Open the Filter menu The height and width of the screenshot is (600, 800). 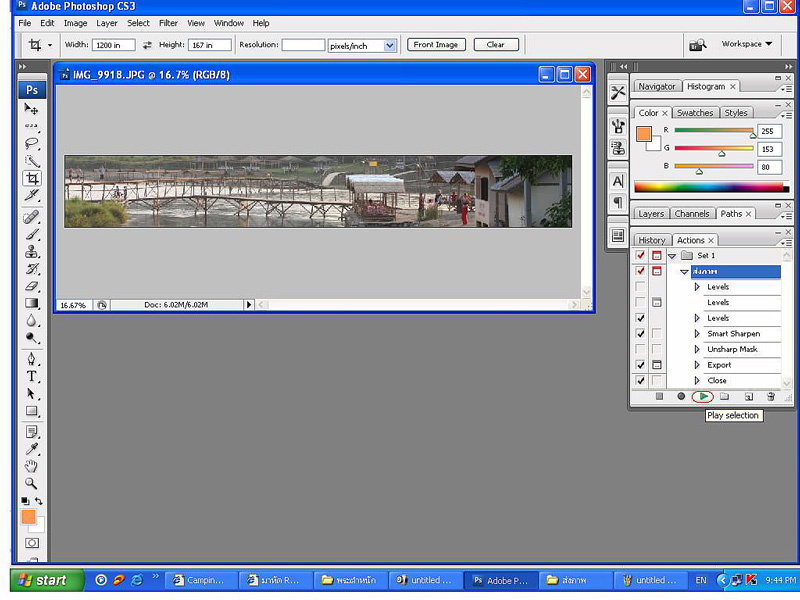click(168, 23)
